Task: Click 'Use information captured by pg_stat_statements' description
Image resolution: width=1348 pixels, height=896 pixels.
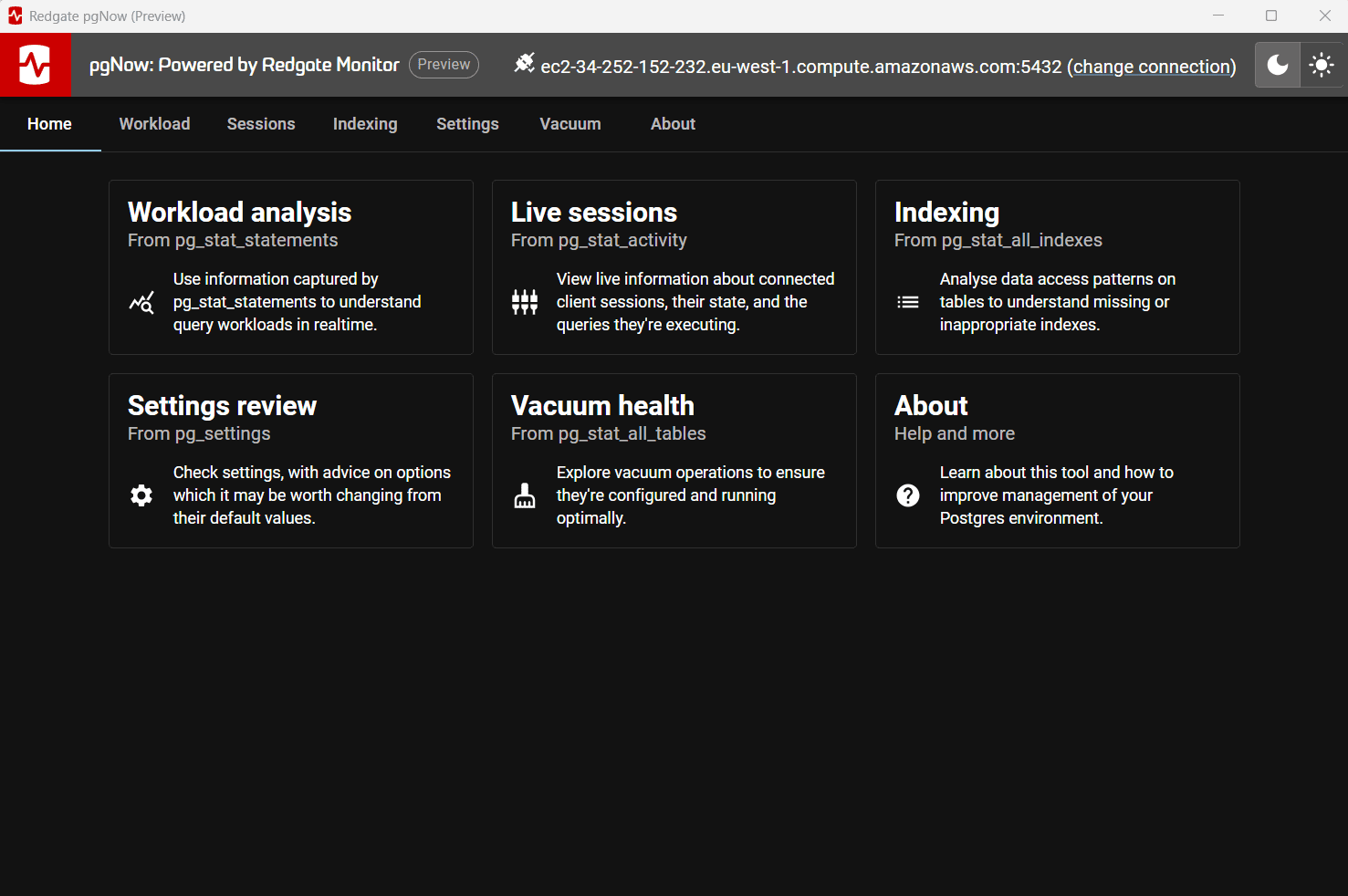Action: [x=298, y=302]
